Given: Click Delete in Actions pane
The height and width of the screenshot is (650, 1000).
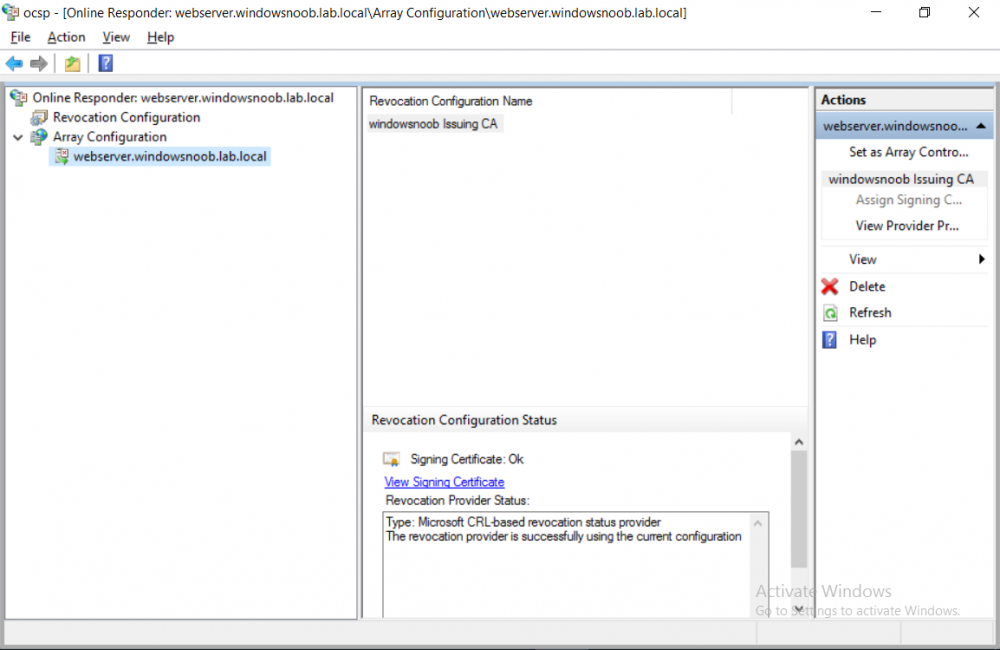Looking at the screenshot, I should [x=867, y=286].
